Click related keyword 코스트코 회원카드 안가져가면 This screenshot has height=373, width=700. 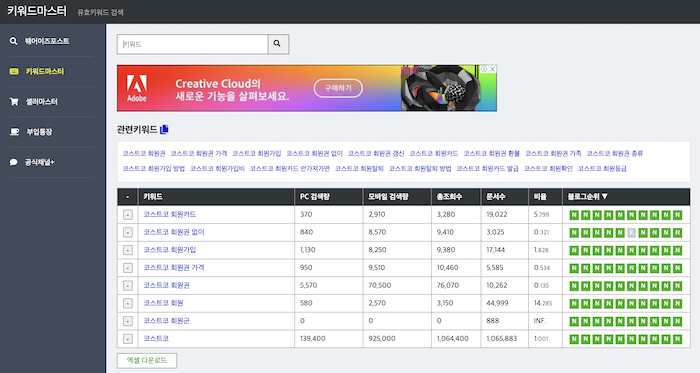coord(290,169)
